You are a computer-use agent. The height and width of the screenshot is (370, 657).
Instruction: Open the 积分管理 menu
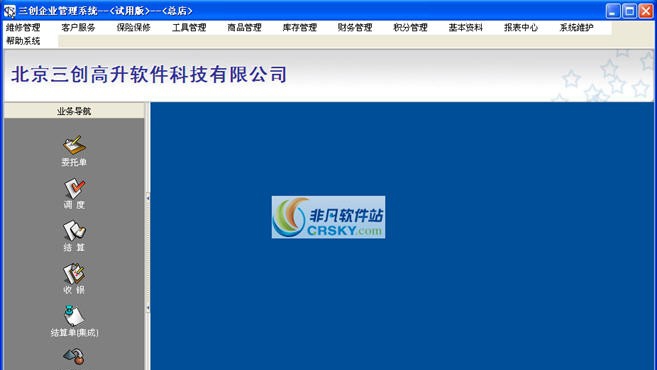pos(410,28)
